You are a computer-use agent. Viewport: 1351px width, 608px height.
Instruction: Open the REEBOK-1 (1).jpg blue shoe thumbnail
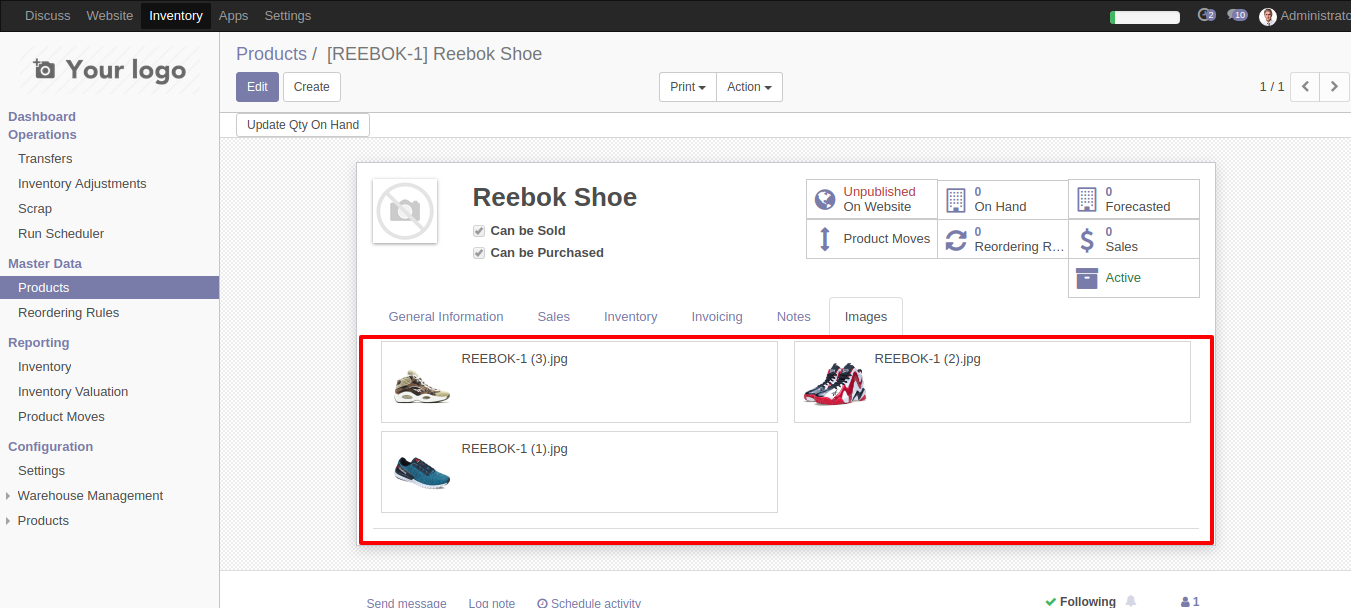422,472
